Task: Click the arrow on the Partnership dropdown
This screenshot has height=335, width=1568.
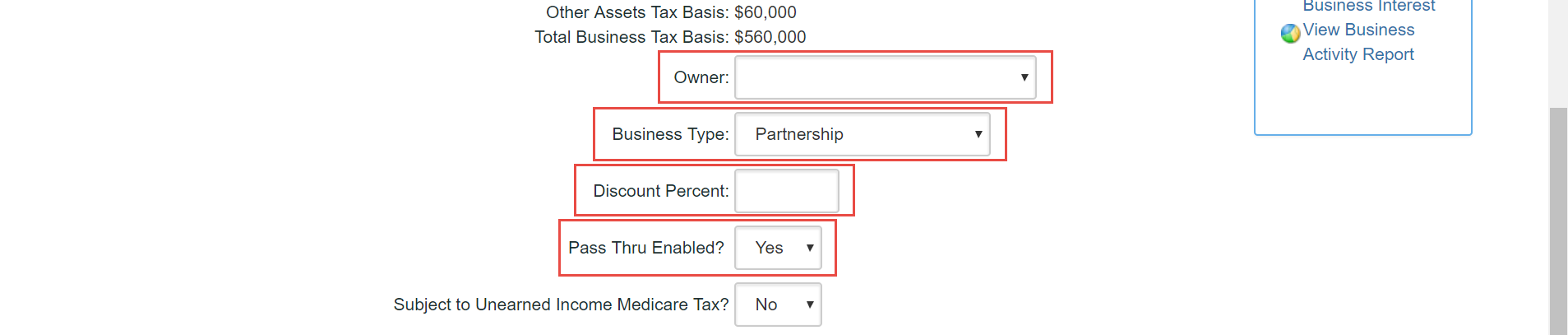Action: pos(978,134)
